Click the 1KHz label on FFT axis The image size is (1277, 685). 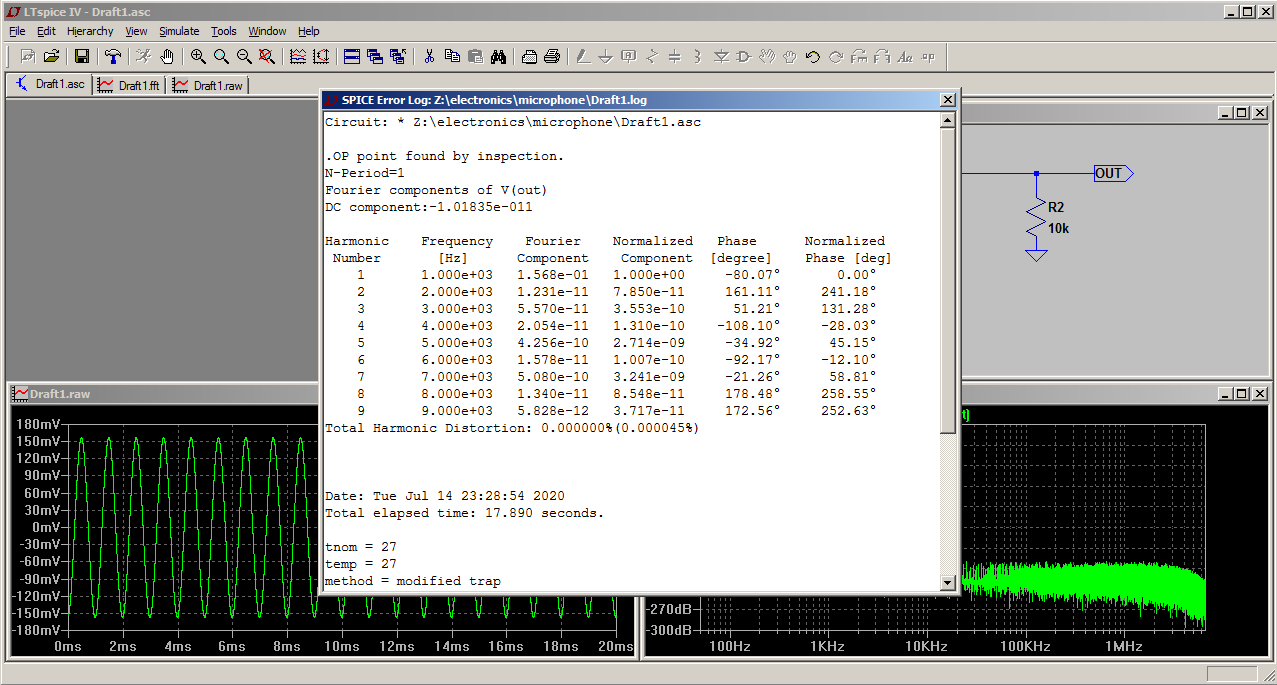click(x=827, y=647)
